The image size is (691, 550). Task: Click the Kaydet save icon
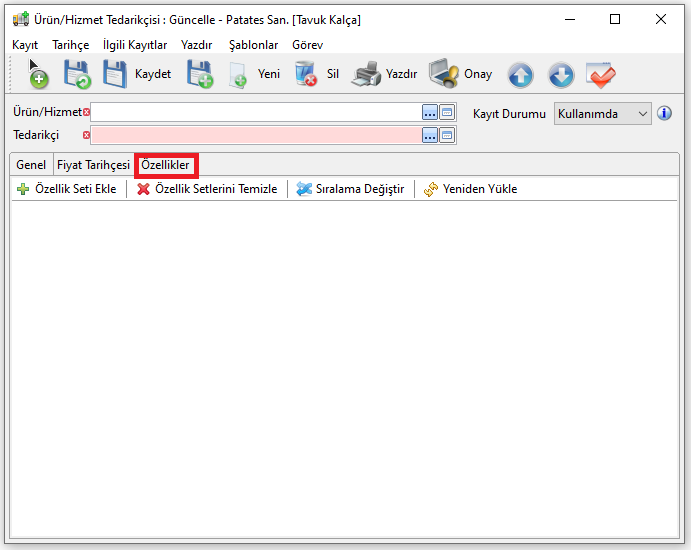pos(116,74)
